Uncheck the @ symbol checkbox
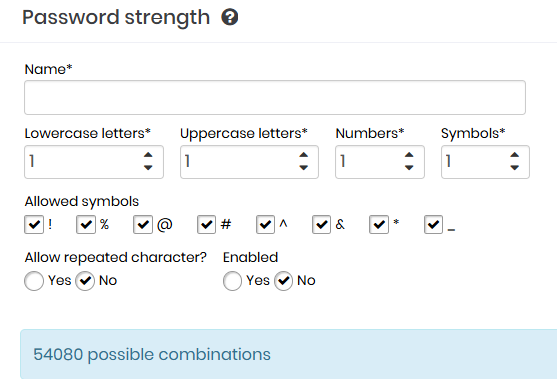This screenshot has width=557, height=379. coord(143,224)
